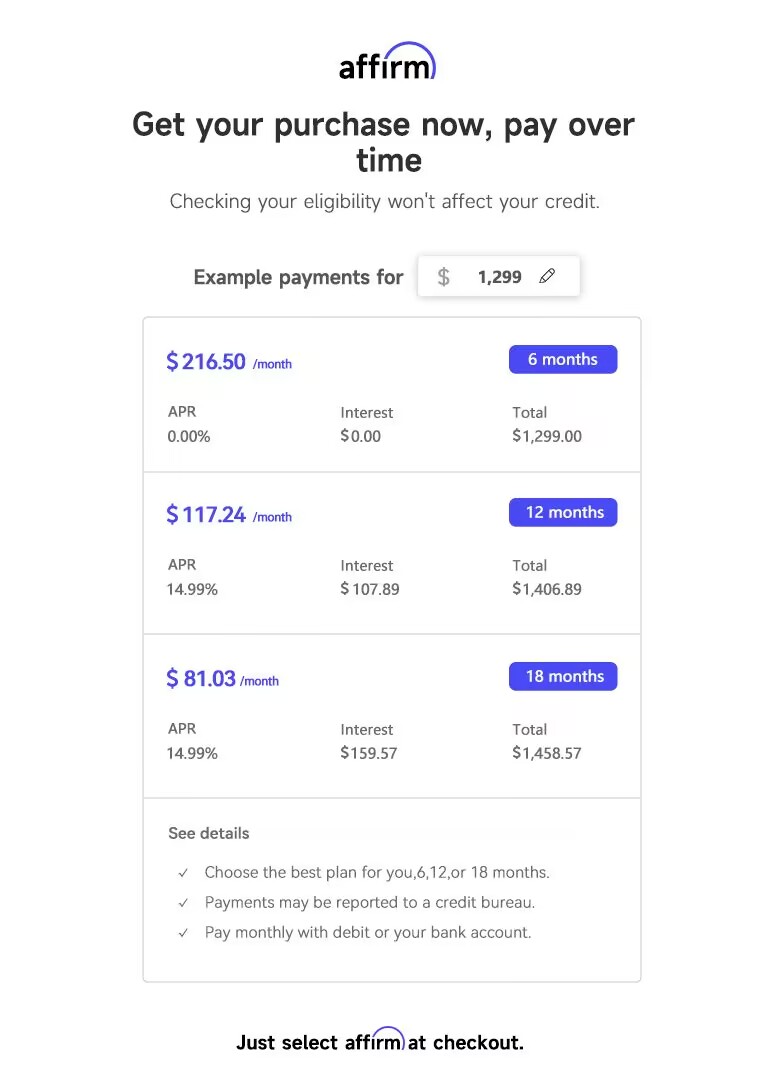Viewport: 768px width, 1083px height.
Task: Click the checkmark beside 'Choose the best plan'
Action: [183, 873]
